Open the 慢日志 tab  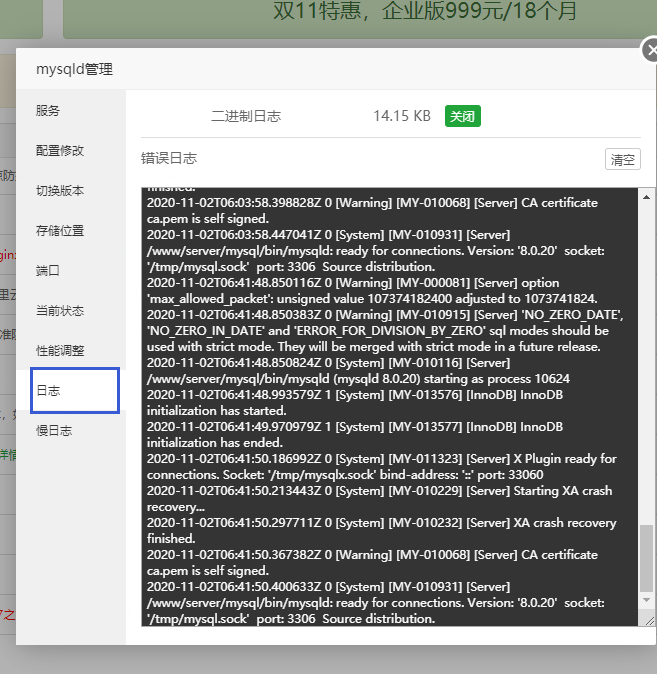click(x=54, y=430)
